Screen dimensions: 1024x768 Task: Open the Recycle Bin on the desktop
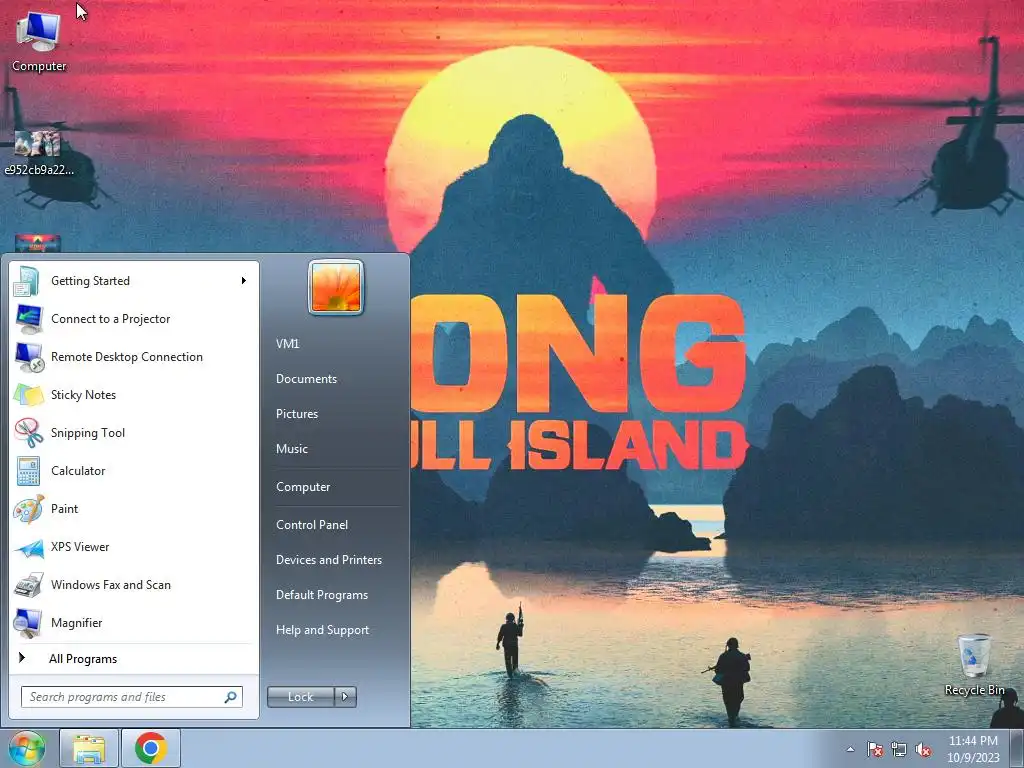tap(974, 665)
